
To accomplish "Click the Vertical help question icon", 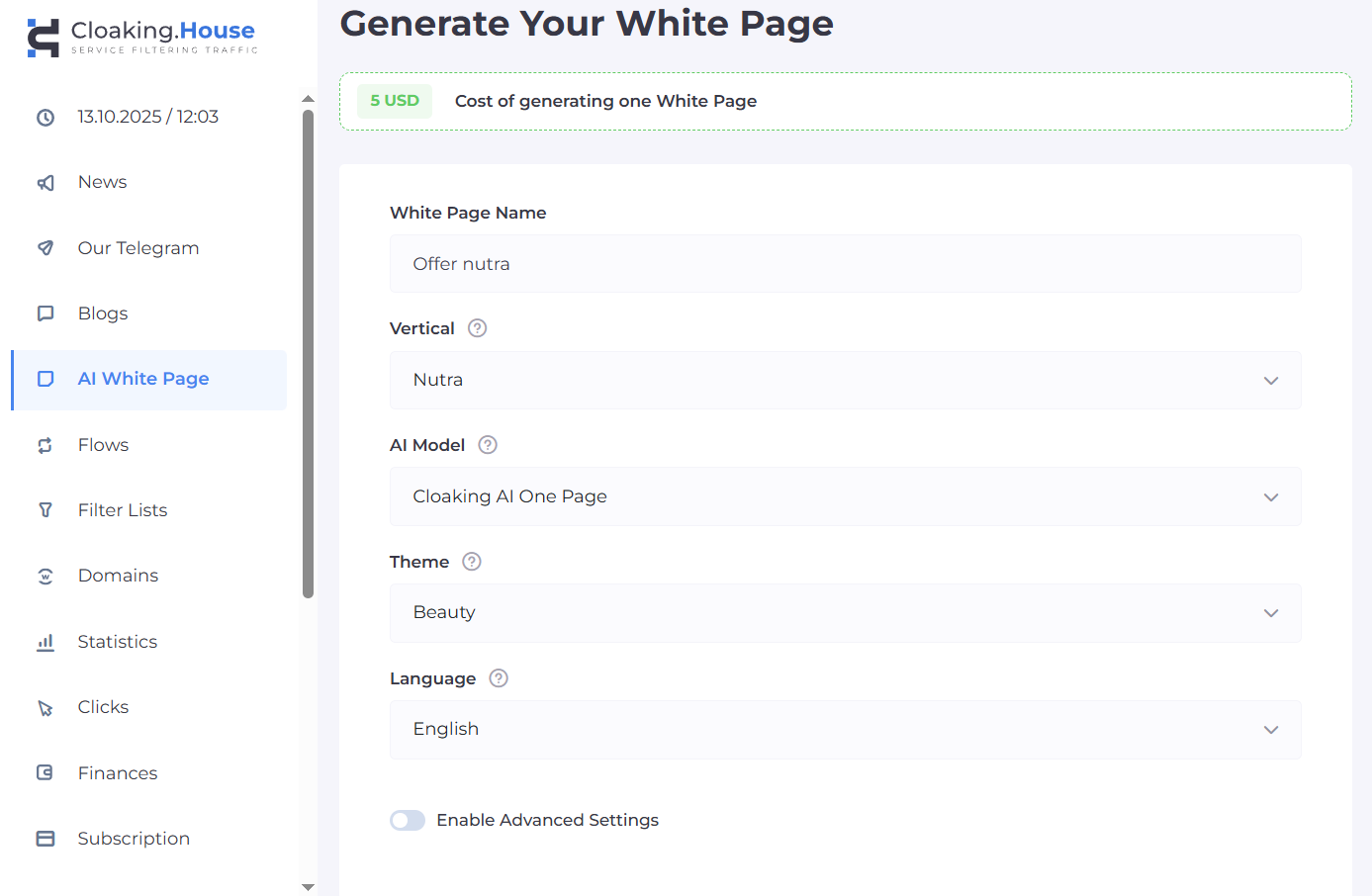I will (477, 328).
